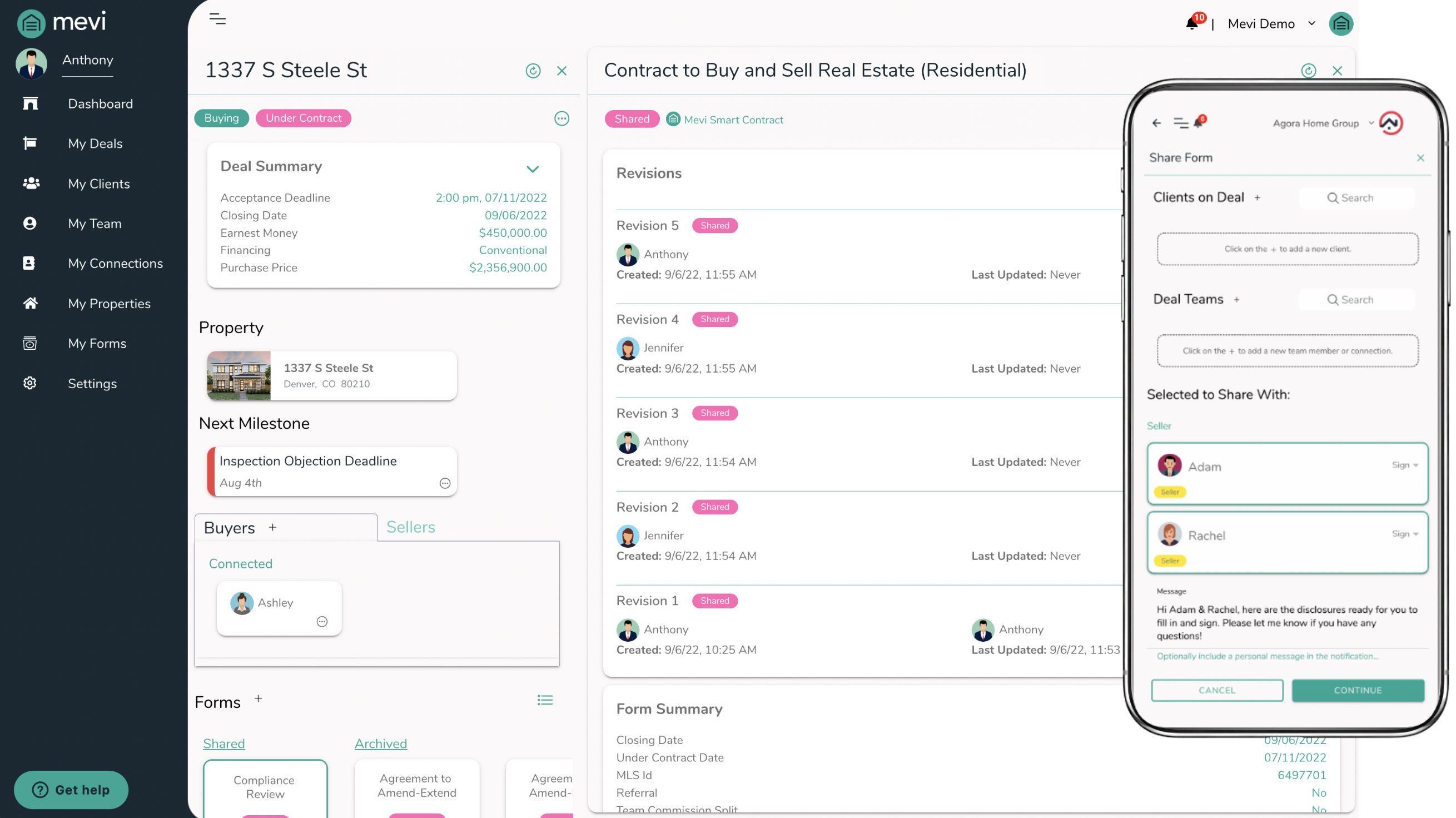Add a new buyer with plus icon
Screen dimensions: 1456x818
pos(272,527)
